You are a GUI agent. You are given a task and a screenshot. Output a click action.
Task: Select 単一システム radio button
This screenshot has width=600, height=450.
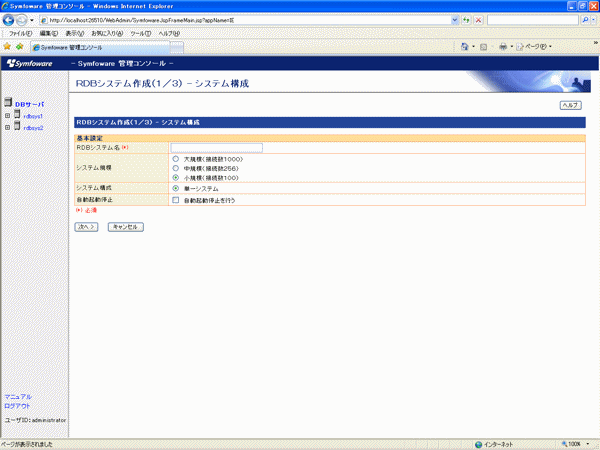pos(176,188)
